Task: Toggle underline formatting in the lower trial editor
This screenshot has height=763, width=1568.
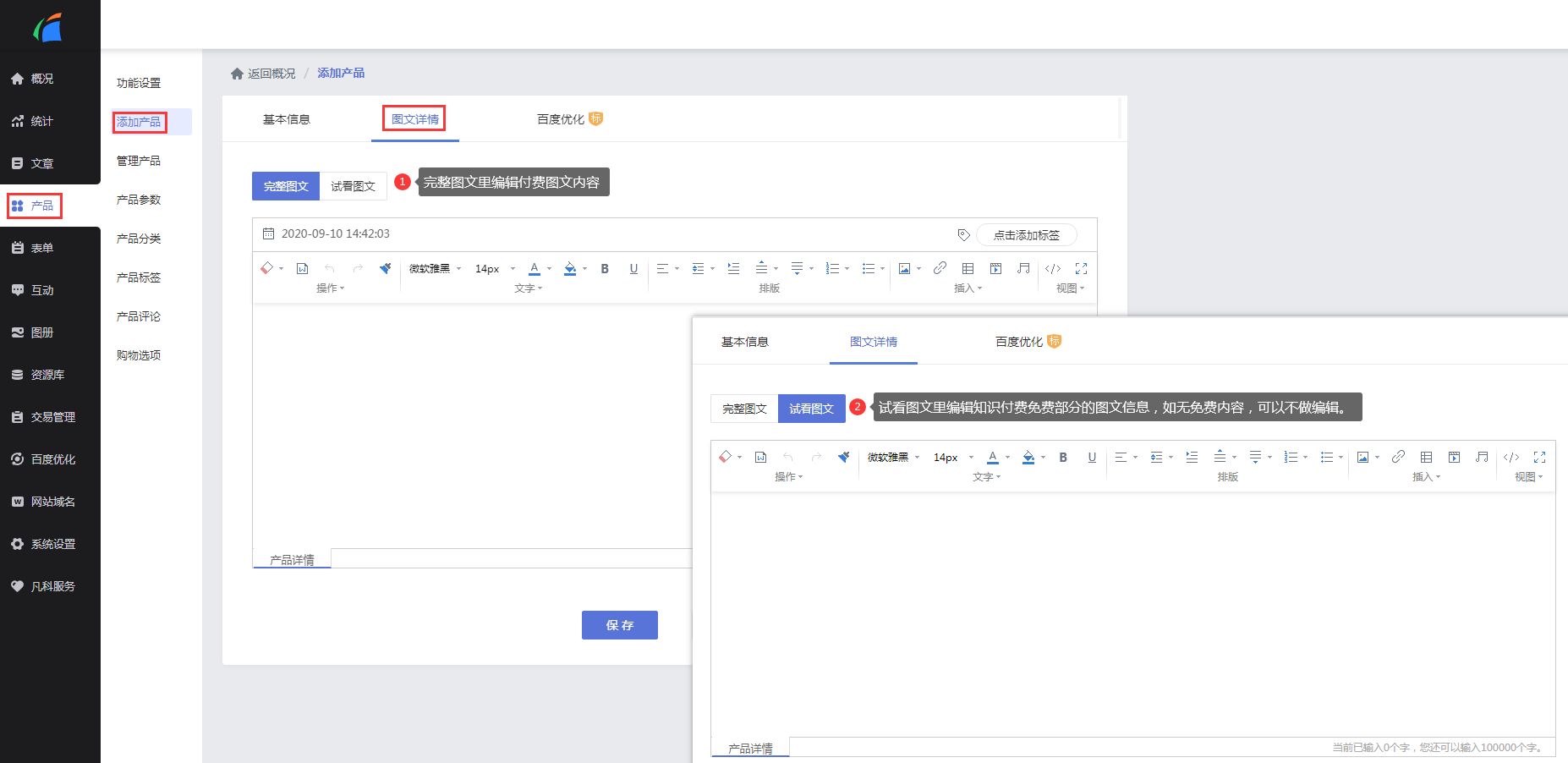Action: click(1092, 457)
